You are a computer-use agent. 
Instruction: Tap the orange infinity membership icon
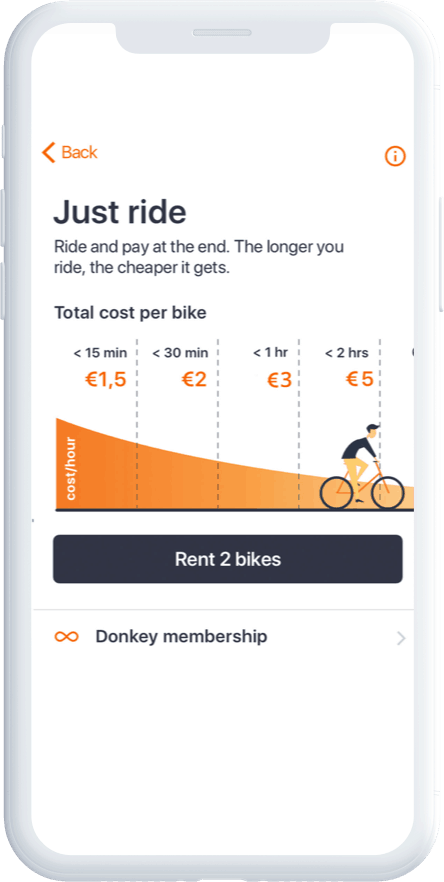click(x=66, y=637)
